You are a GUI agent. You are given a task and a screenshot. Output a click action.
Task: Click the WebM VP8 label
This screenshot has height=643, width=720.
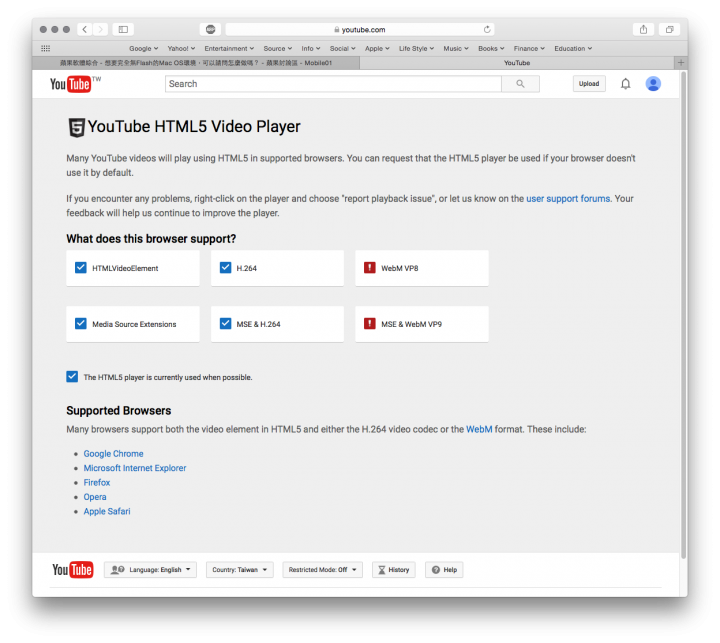click(x=399, y=268)
